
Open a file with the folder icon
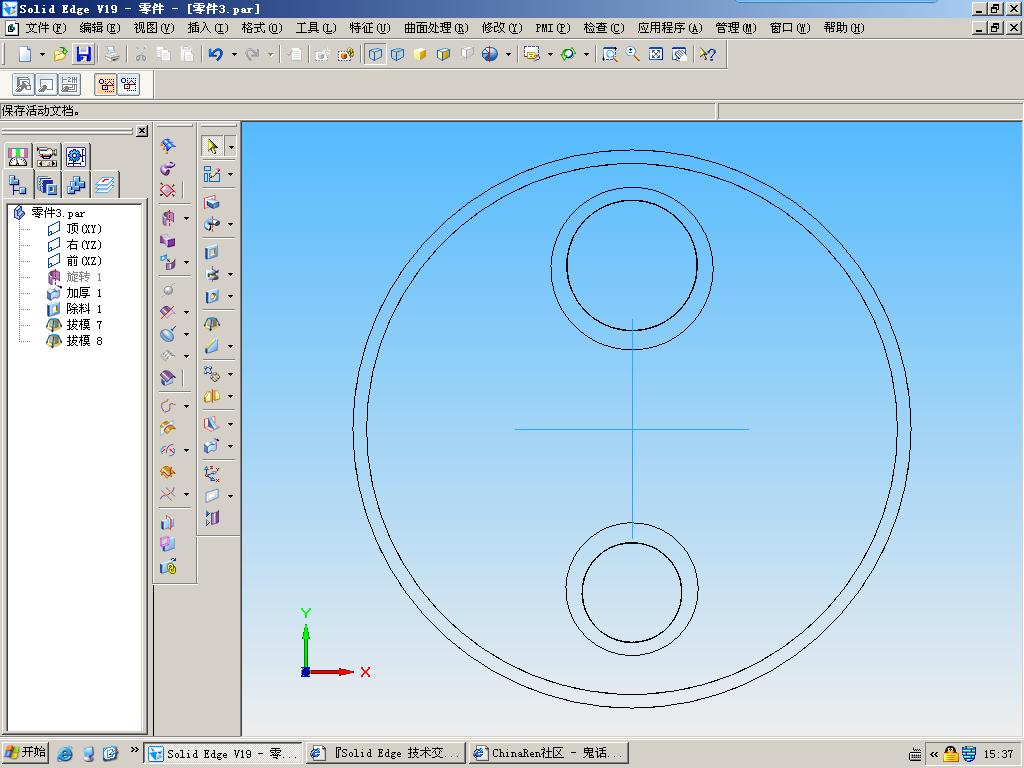[60, 54]
